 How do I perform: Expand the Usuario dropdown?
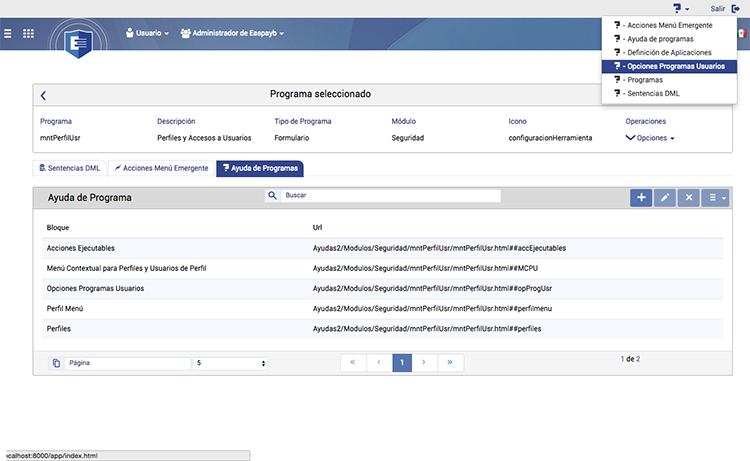pyautogui.click(x=147, y=33)
